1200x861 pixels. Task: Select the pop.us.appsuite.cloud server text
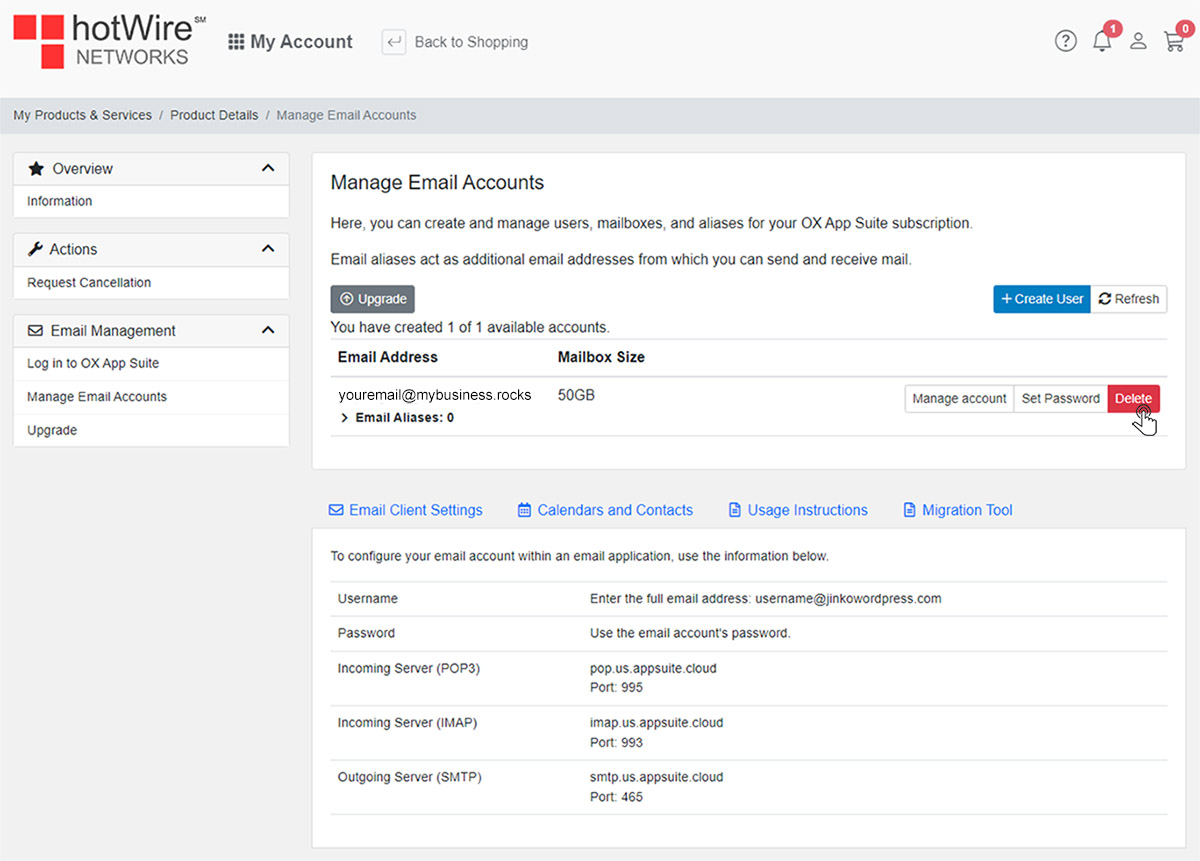pos(653,668)
